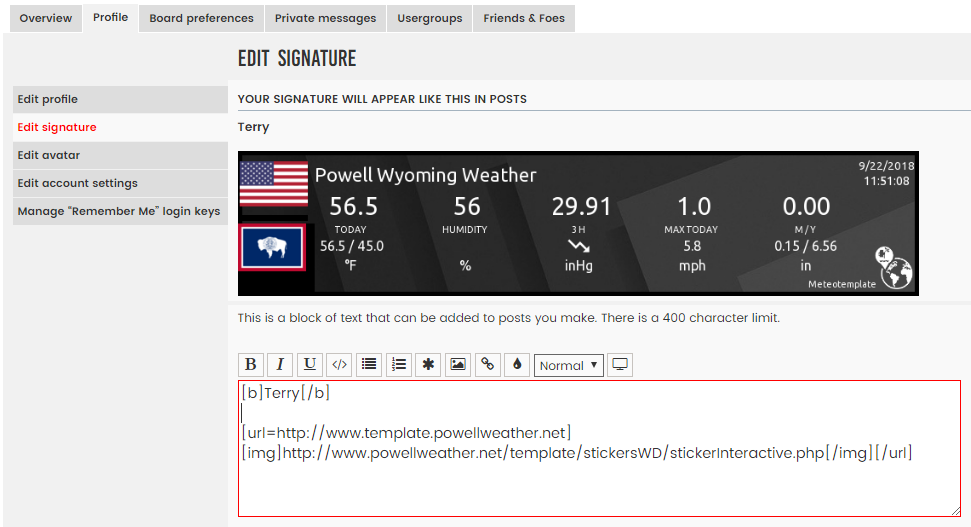The height and width of the screenshot is (527, 971).
Task: Insert URL link tag
Action: 488,365
